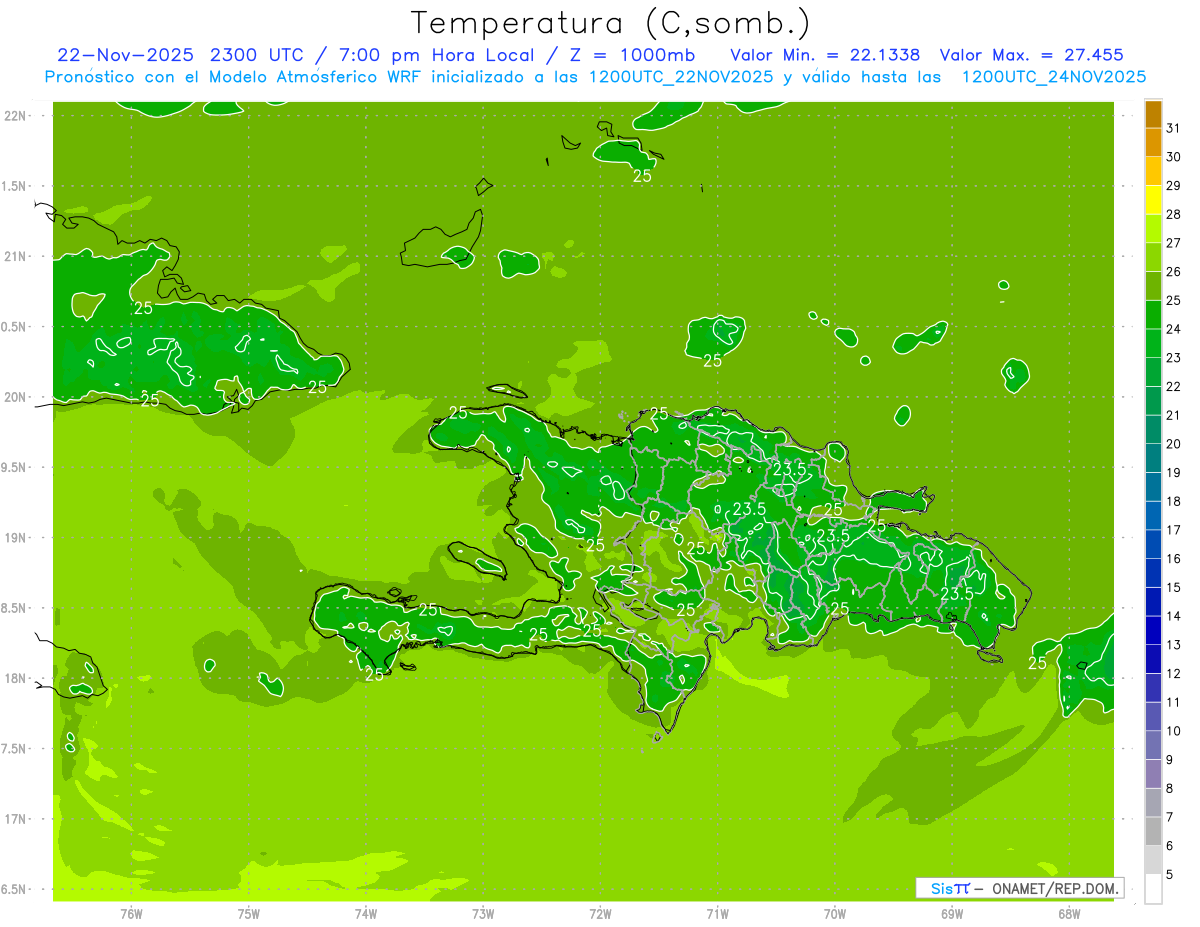Viewport: 1200px width, 927px height.
Task: Click the '71W' longitude axis label
Action: (x=717, y=913)
